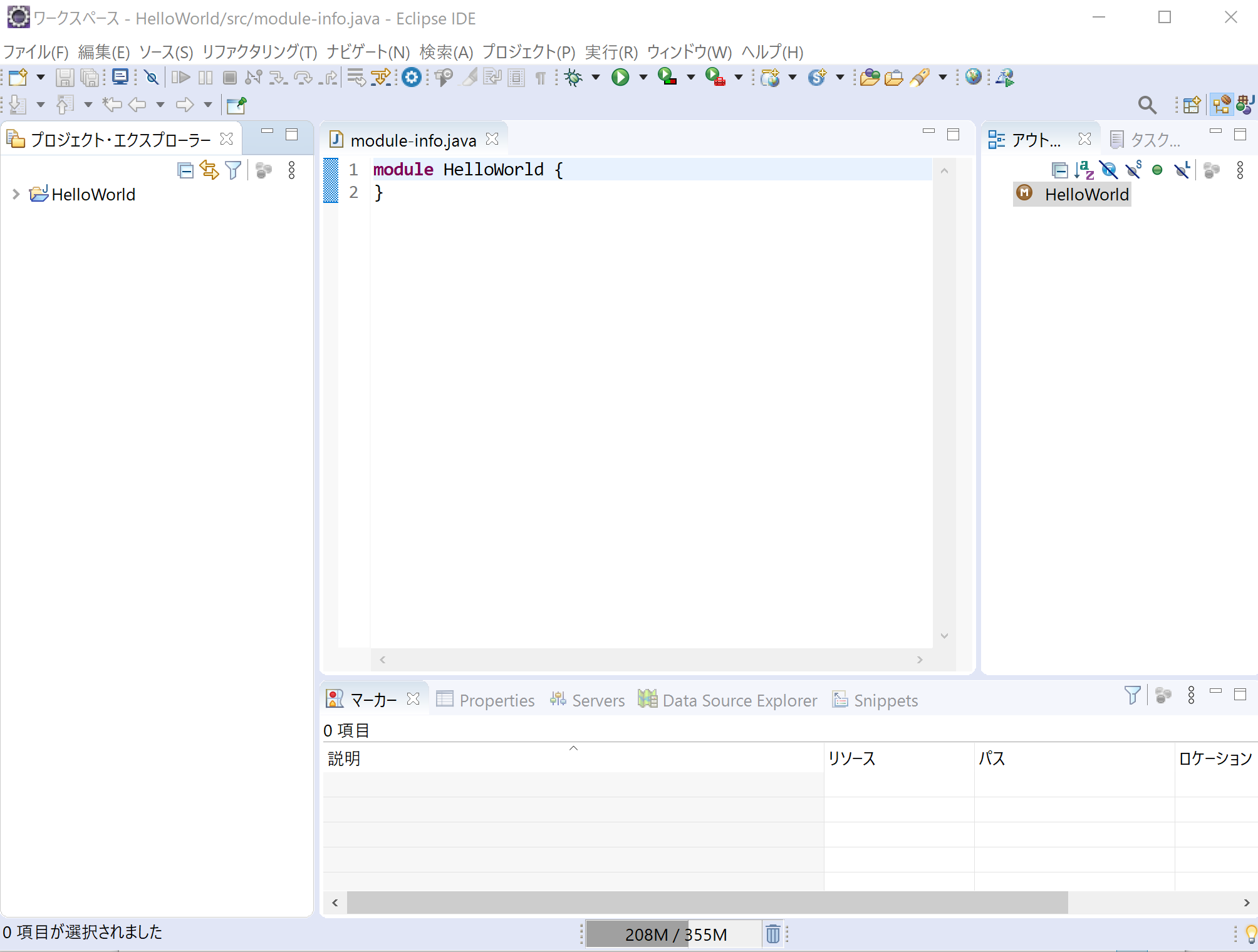Run garbage collector trash icon
Image resolution: width=1258 pixels, height=952 pixels.
click(773, 934)
